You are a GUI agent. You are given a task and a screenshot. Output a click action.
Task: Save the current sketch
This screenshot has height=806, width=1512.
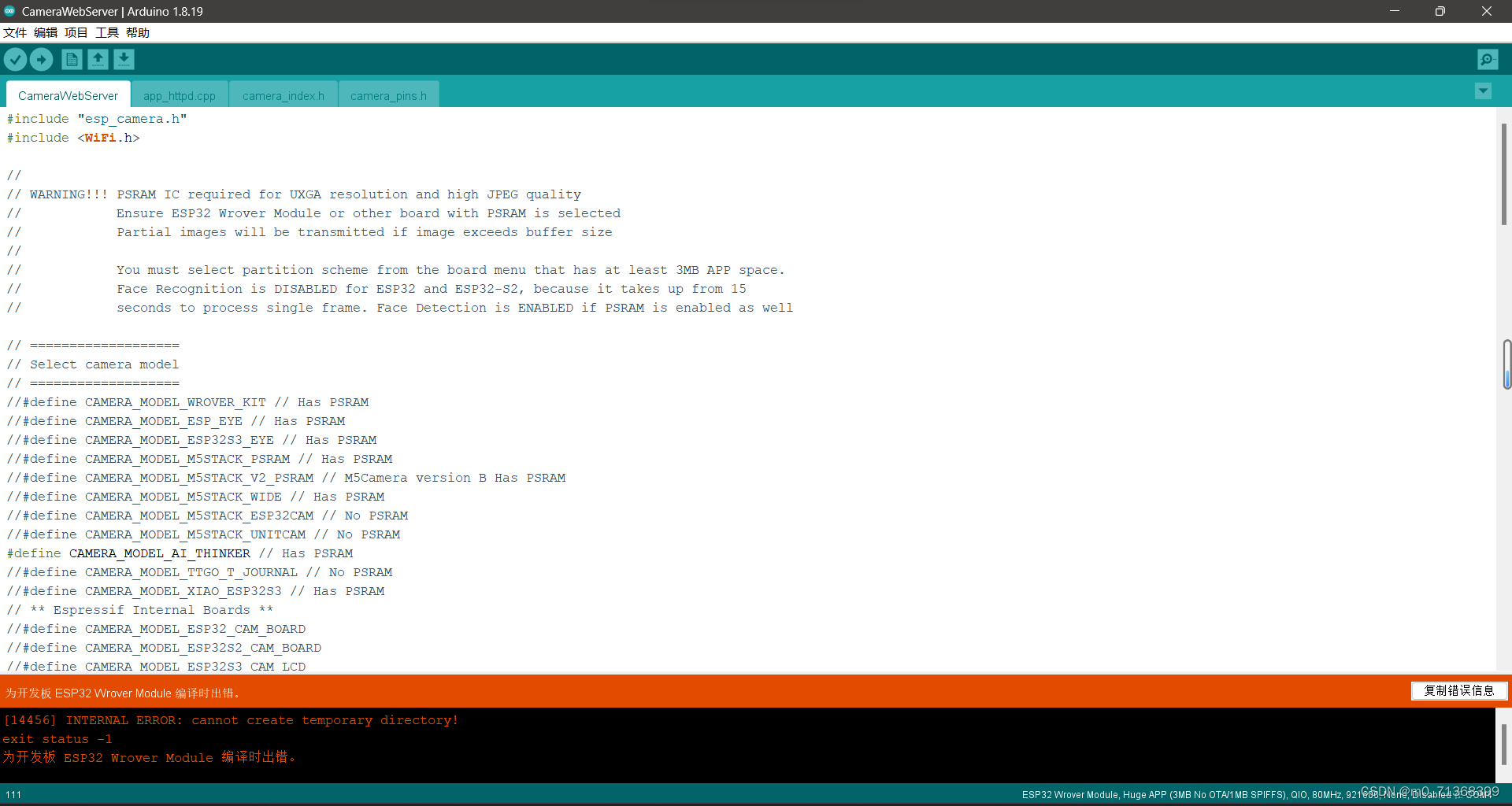[124, 59]
